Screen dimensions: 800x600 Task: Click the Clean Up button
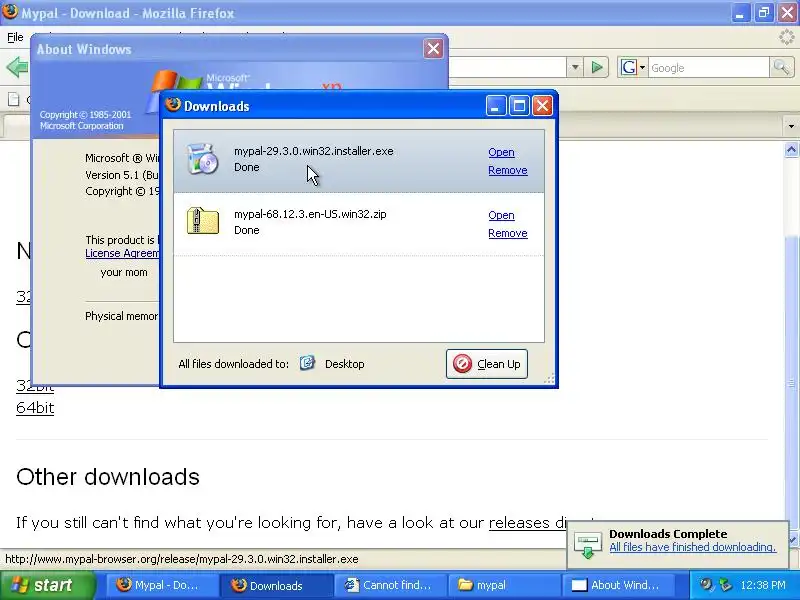click(487, 364)
